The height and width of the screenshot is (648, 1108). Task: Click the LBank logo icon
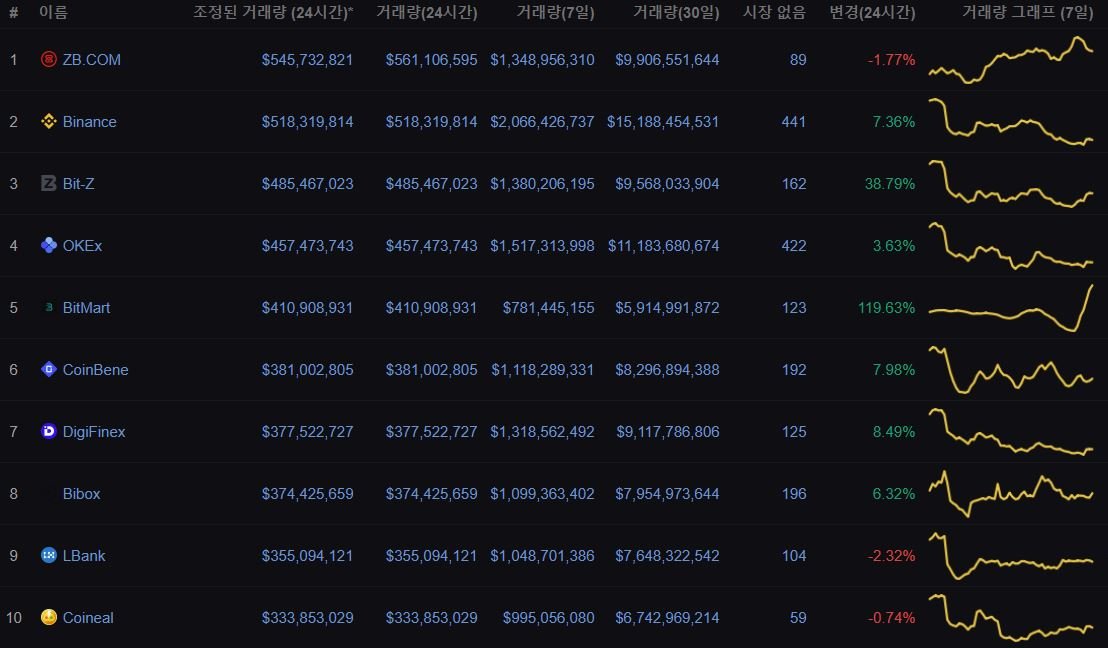pyautogui.click(x=48, y=555)
